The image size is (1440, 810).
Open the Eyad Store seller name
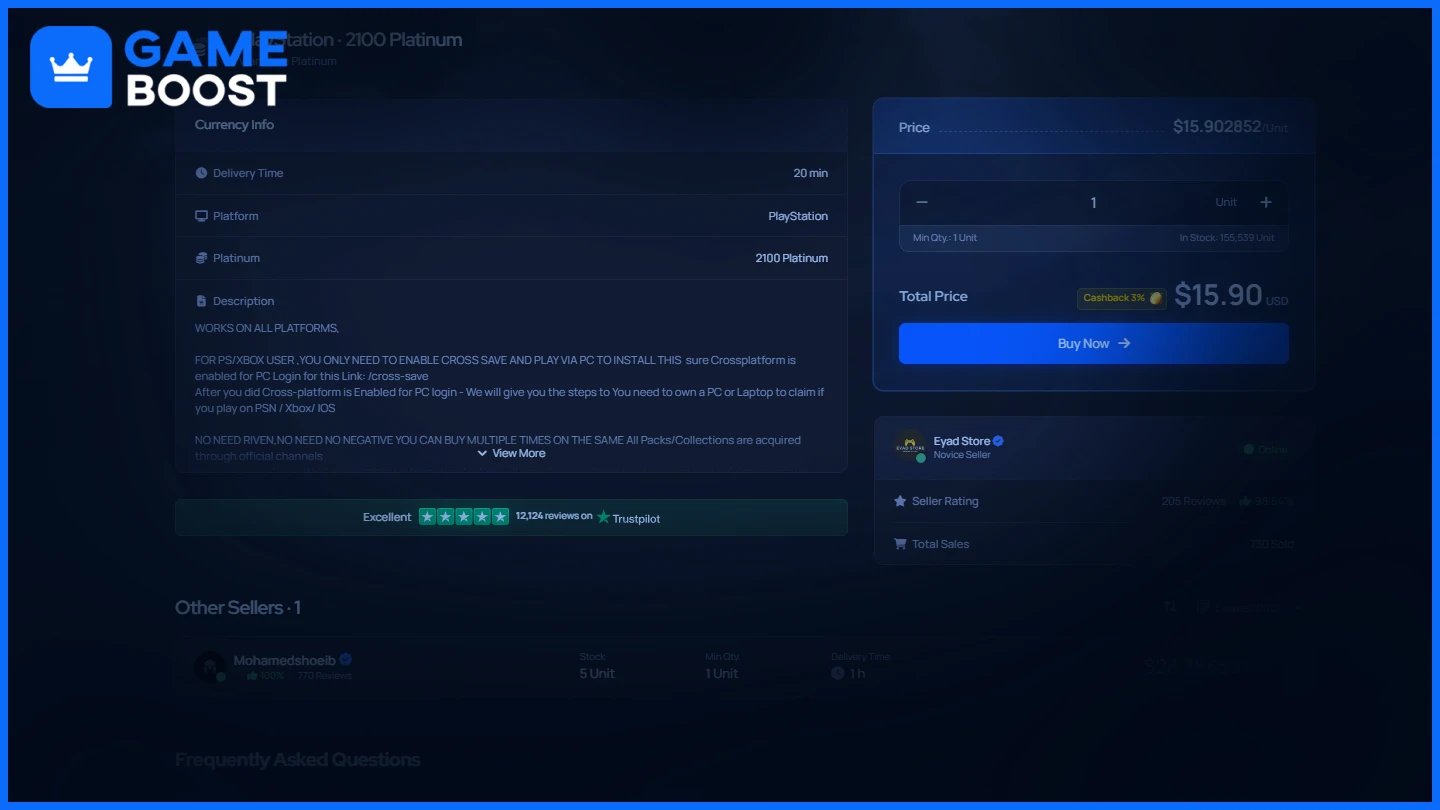pyautogui.click(x=961, y=441)
